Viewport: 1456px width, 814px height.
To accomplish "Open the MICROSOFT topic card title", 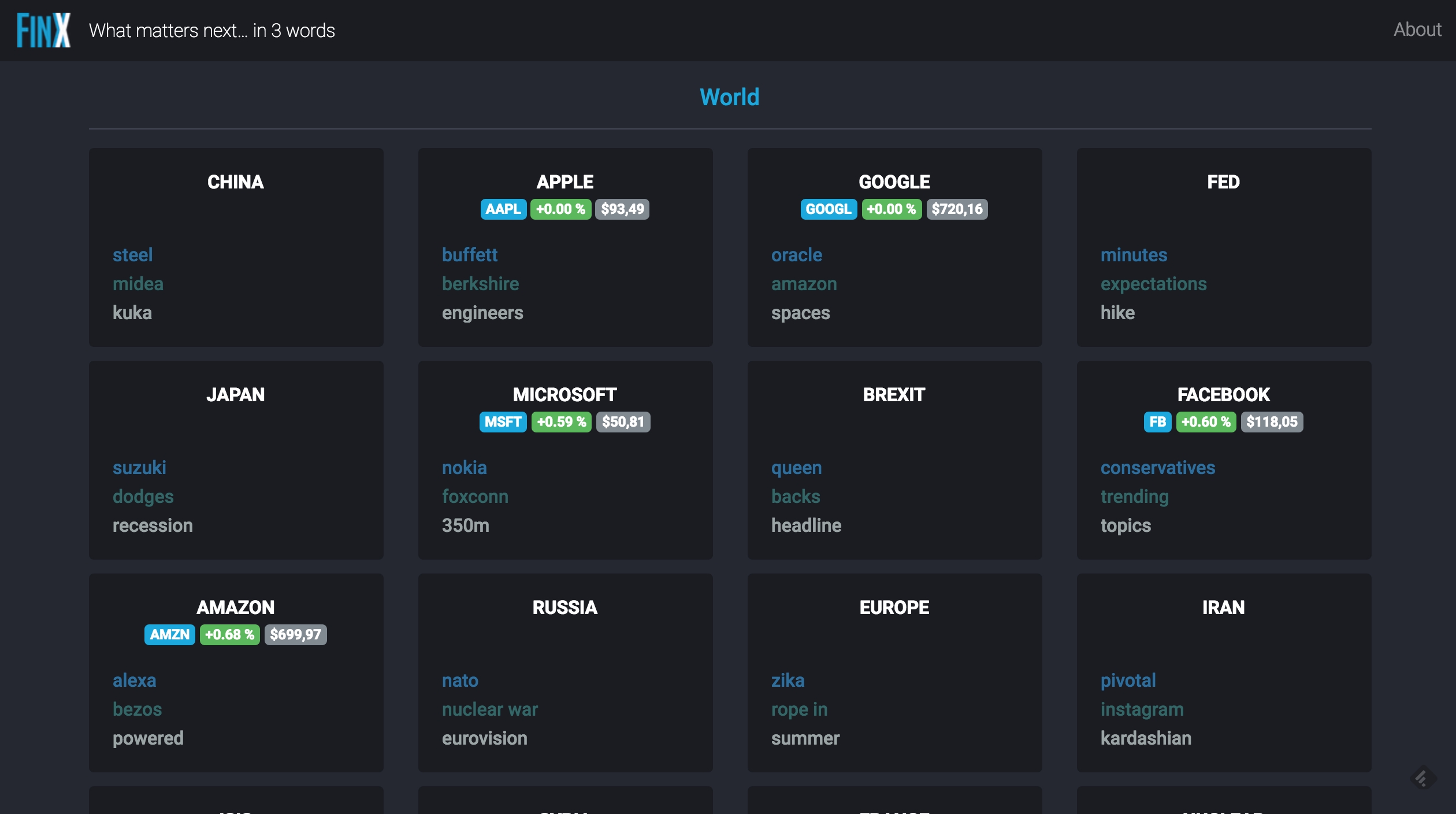I will (x=565, y=395).
